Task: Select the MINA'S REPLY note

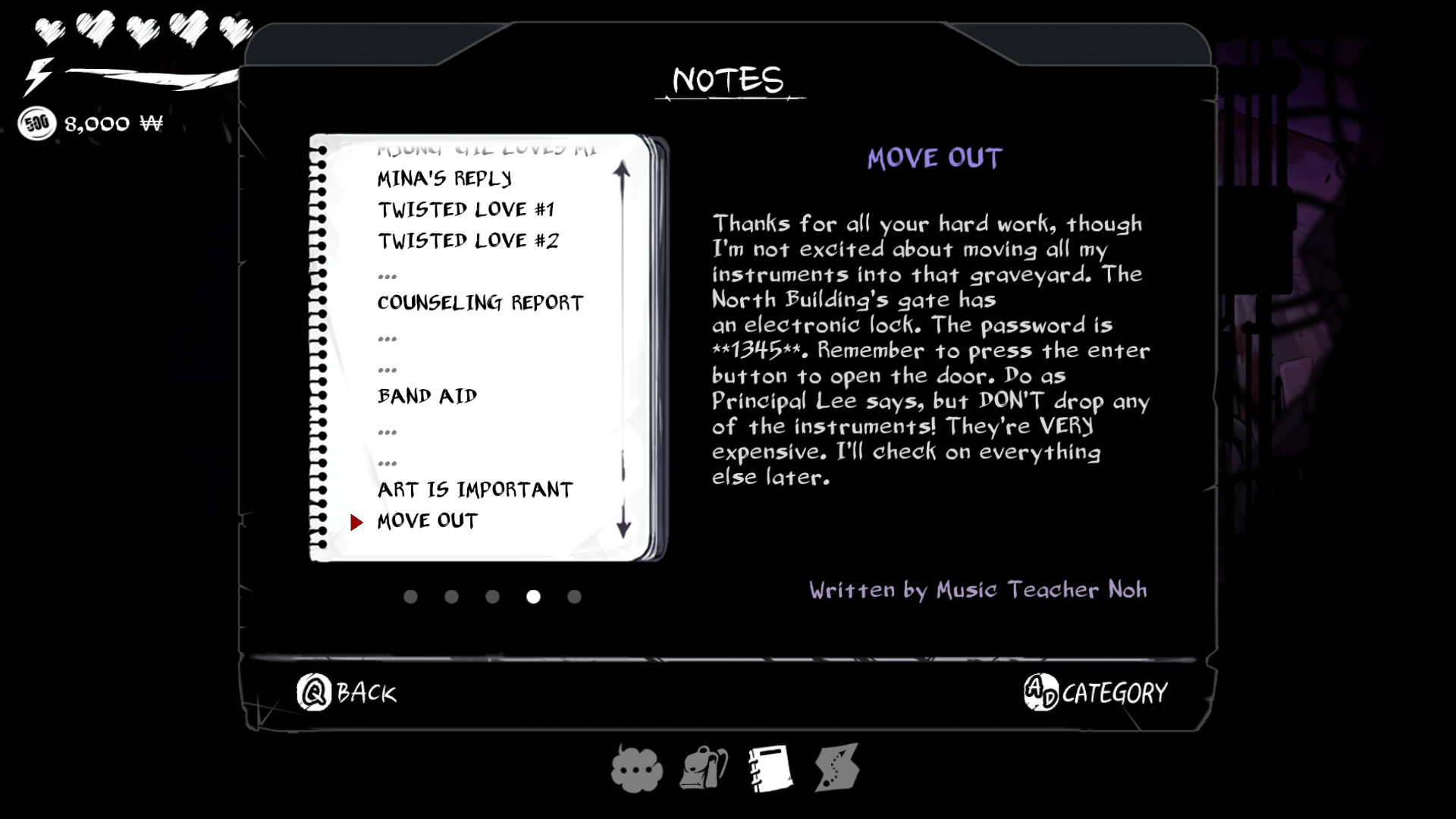Action: pyautogui.click(x=445, y=178)
